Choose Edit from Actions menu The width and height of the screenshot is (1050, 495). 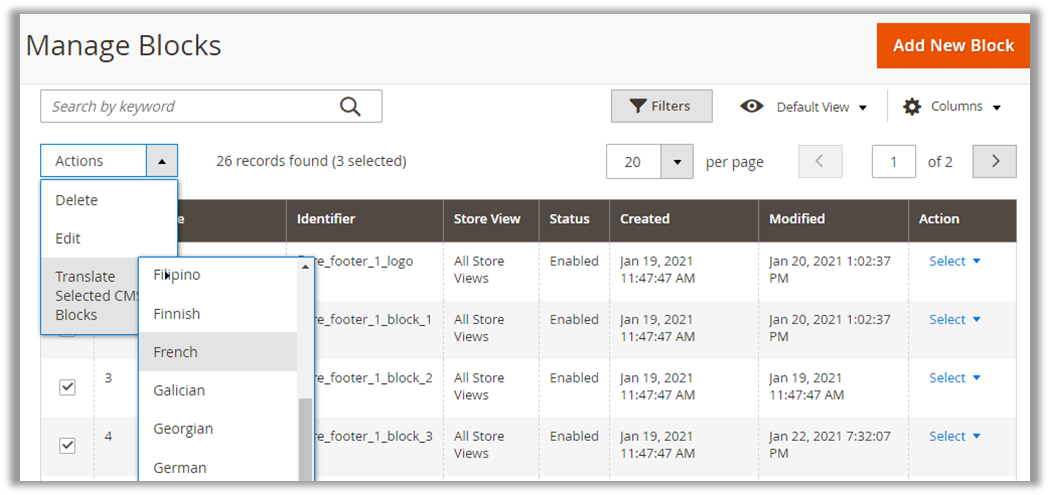point(68,238)
